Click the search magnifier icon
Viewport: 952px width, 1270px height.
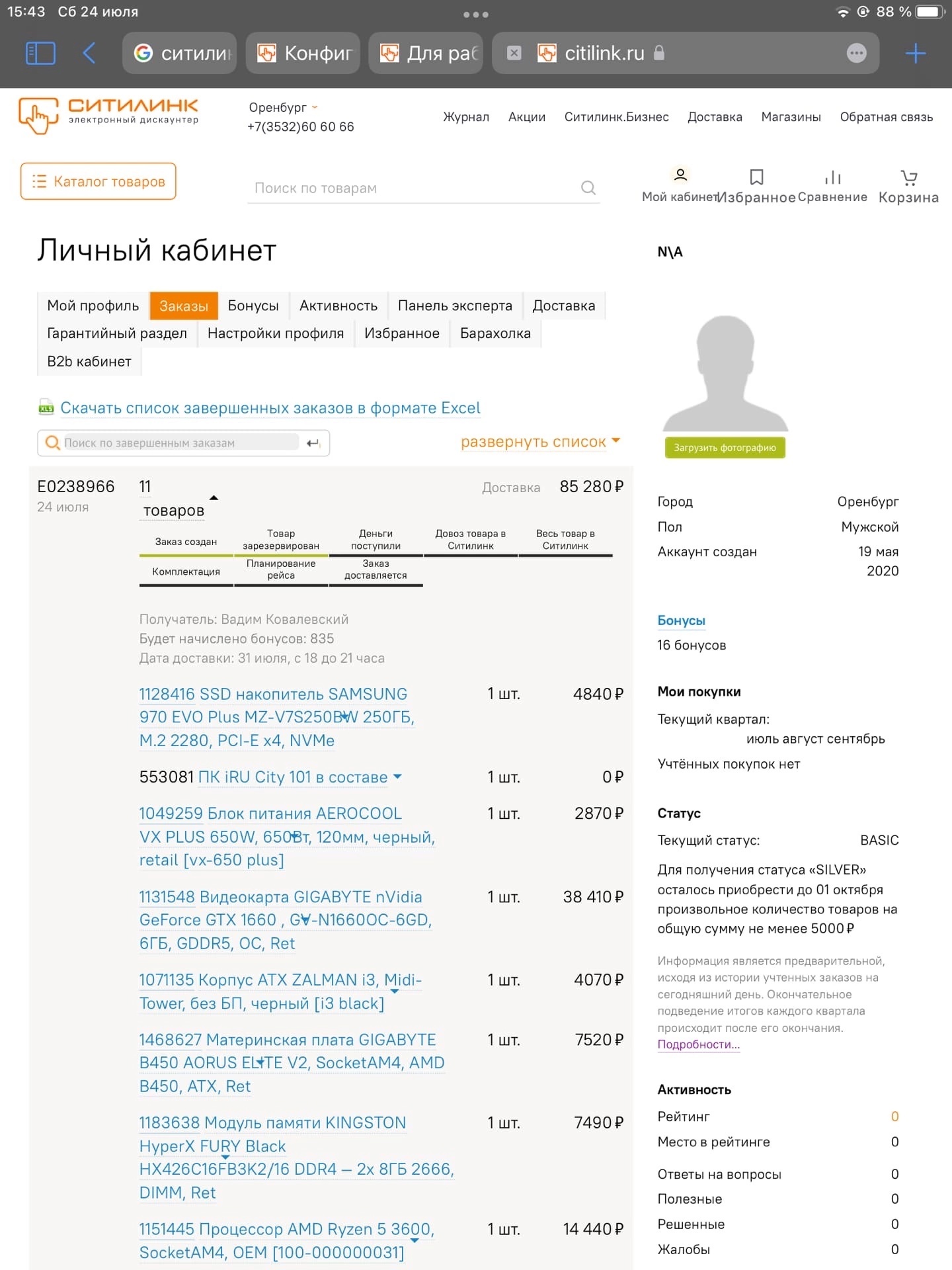[x=588, y=188]
